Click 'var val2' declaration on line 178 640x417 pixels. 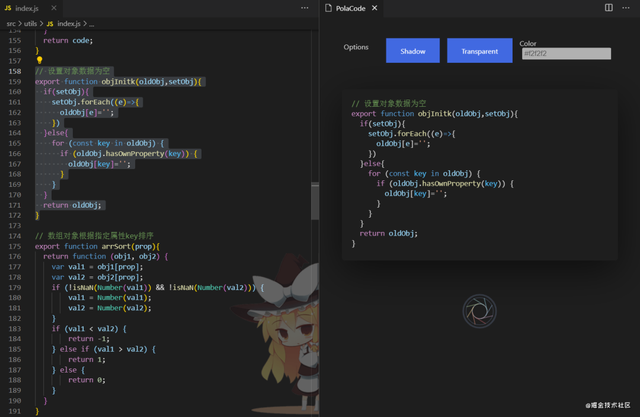[x=68, y=277]
